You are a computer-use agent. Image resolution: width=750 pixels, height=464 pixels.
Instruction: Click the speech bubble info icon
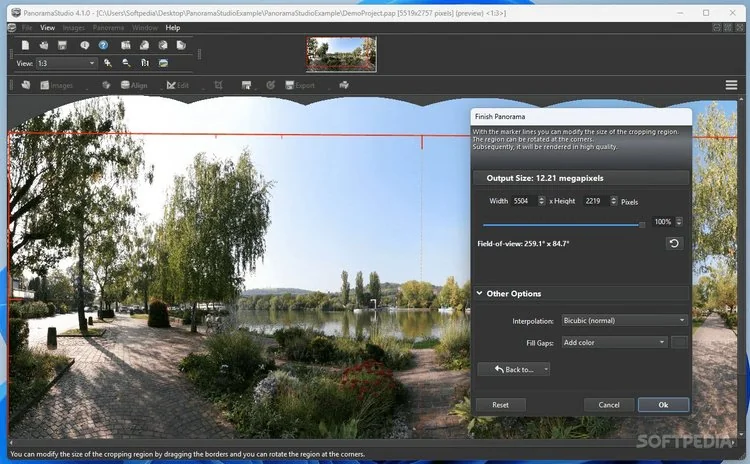point(85,45)
